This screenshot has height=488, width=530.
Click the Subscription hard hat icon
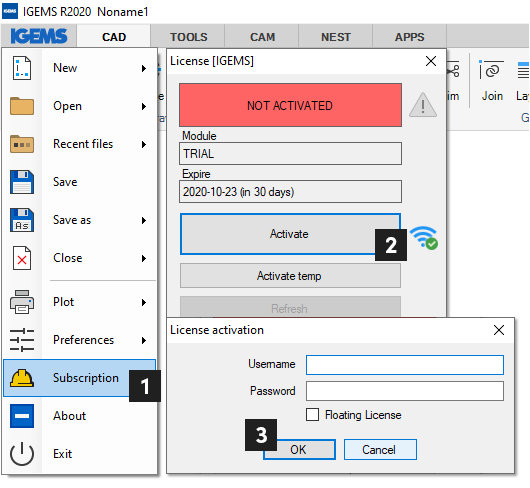pos(22,378)
